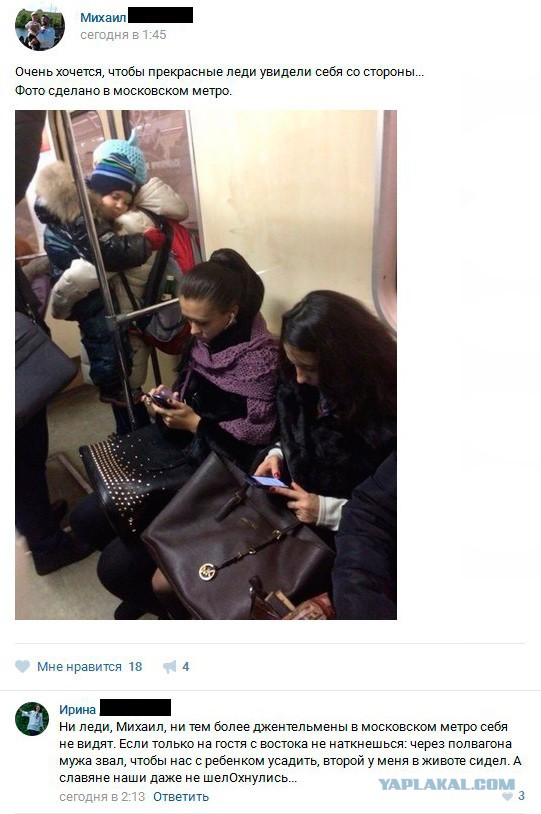Open comment timestamp 'сегодня в 2:13'
This screenshot has height=814, width=541.
[102, 796]
